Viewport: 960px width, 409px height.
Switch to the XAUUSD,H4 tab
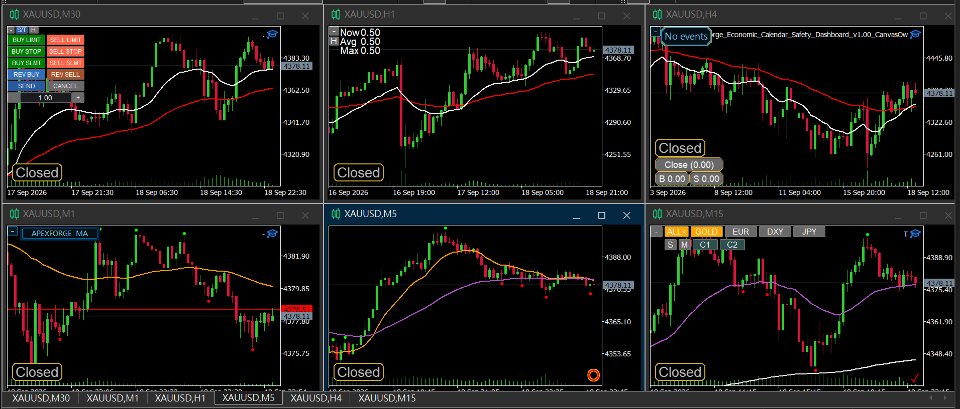(x=316, y=398)
